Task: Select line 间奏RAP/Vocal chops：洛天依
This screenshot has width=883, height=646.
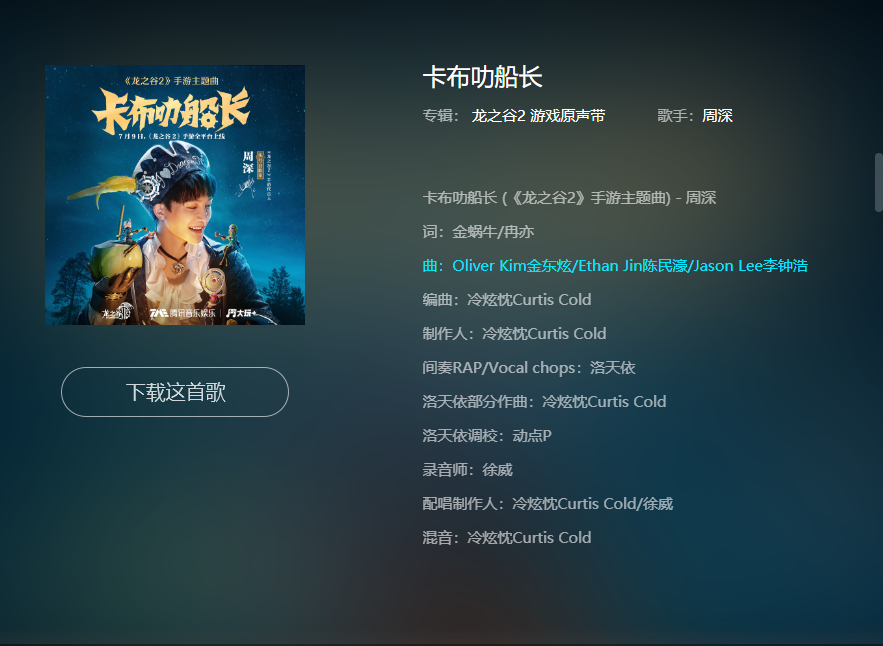Action: 529,368
